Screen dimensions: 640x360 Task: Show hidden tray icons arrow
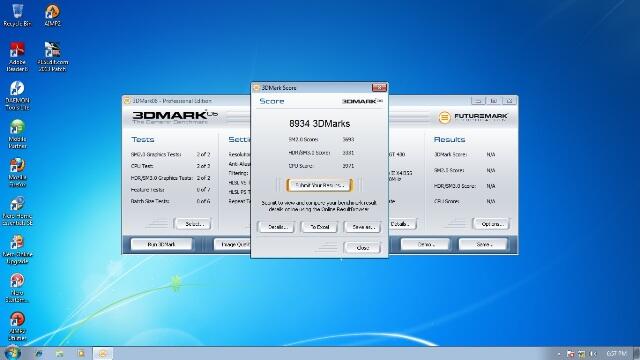point(559,354)
